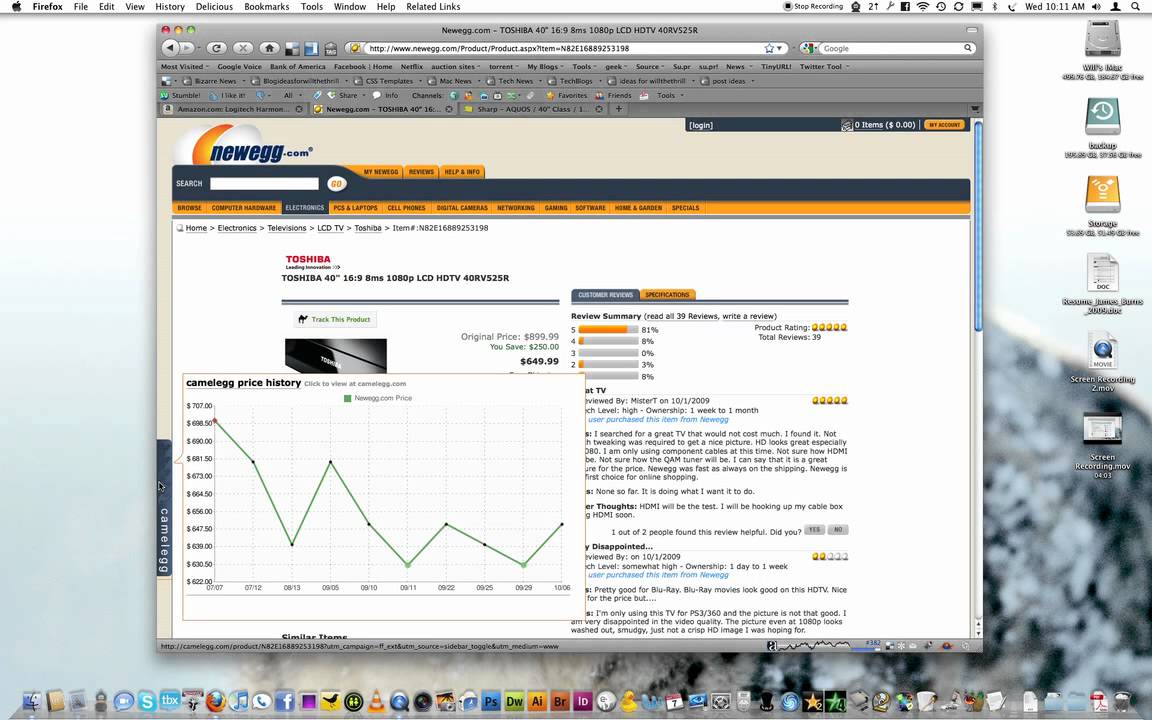Open Firefox icon in the Dock
The image size is (1152, 720).
215,701
